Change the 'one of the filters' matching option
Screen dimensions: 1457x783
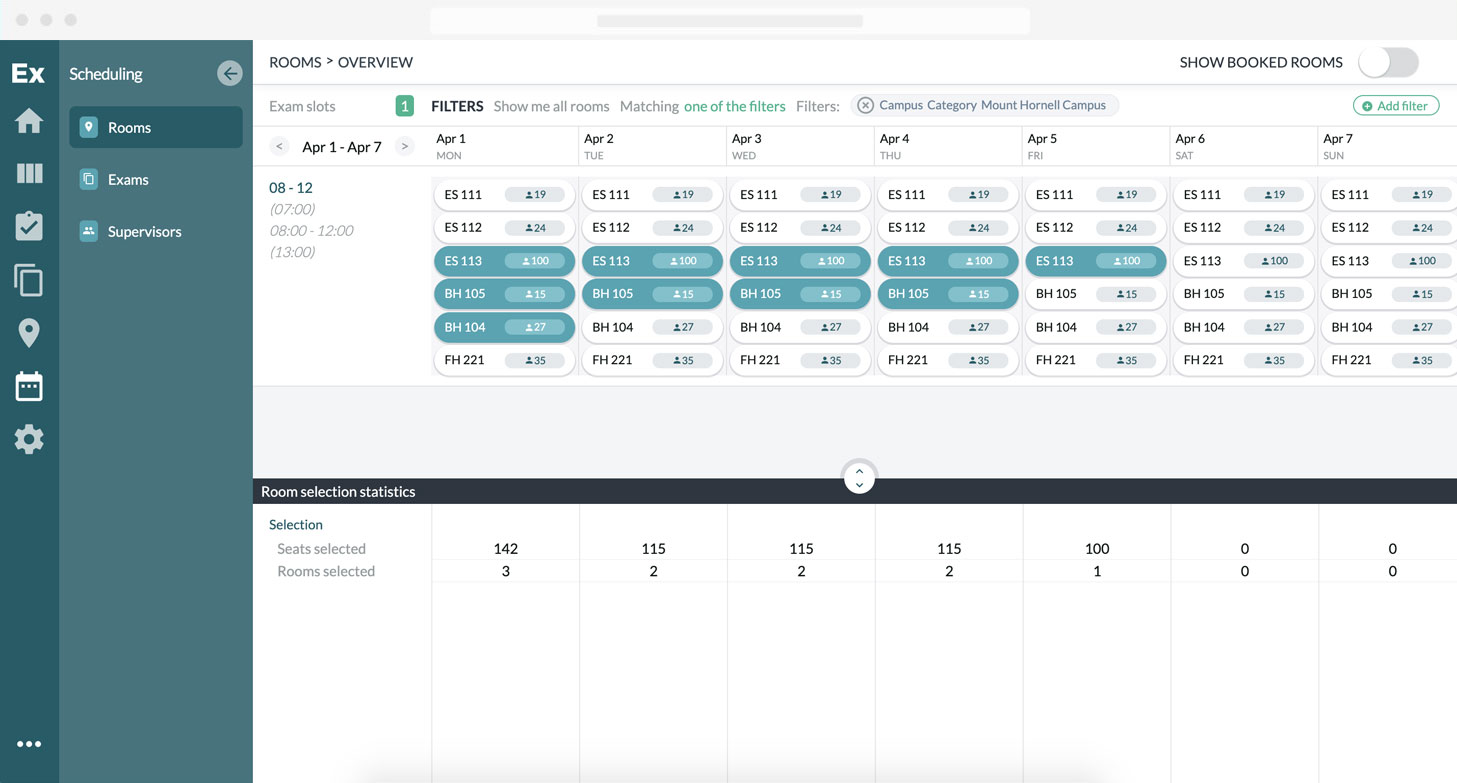pos(735,106)
